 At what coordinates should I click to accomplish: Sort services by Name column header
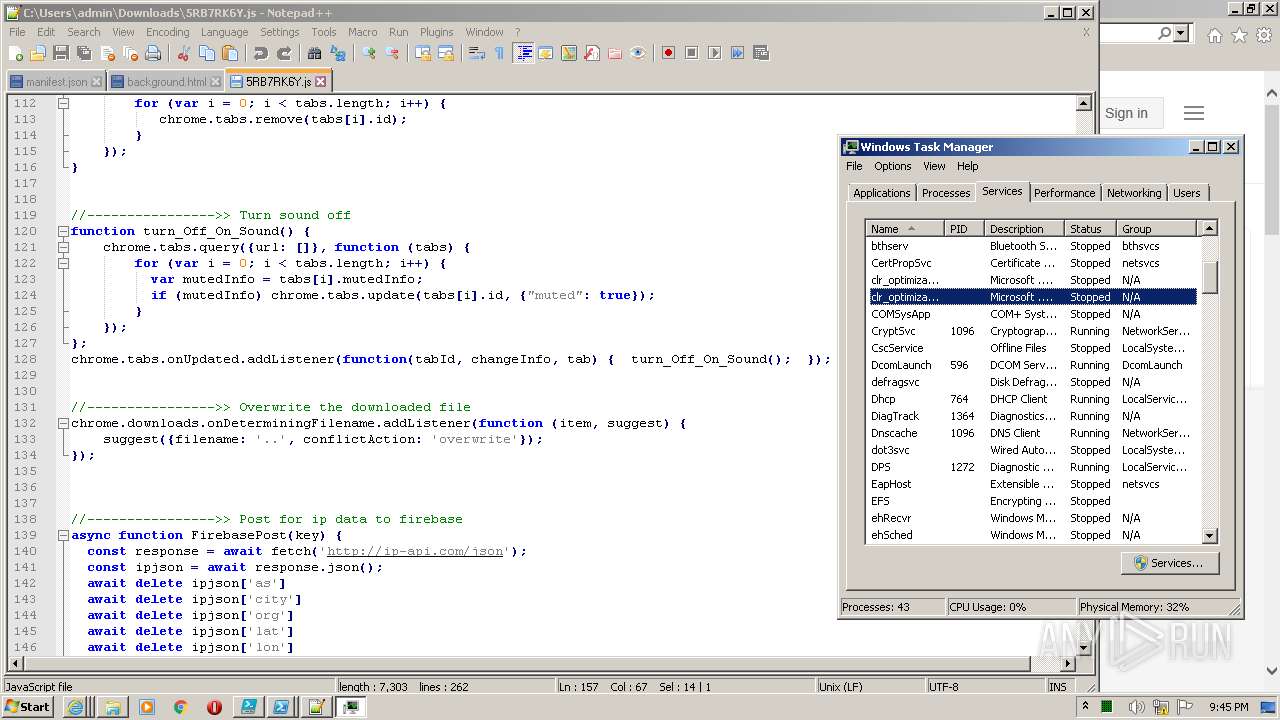pyautogui.click(x=904, y=229)
